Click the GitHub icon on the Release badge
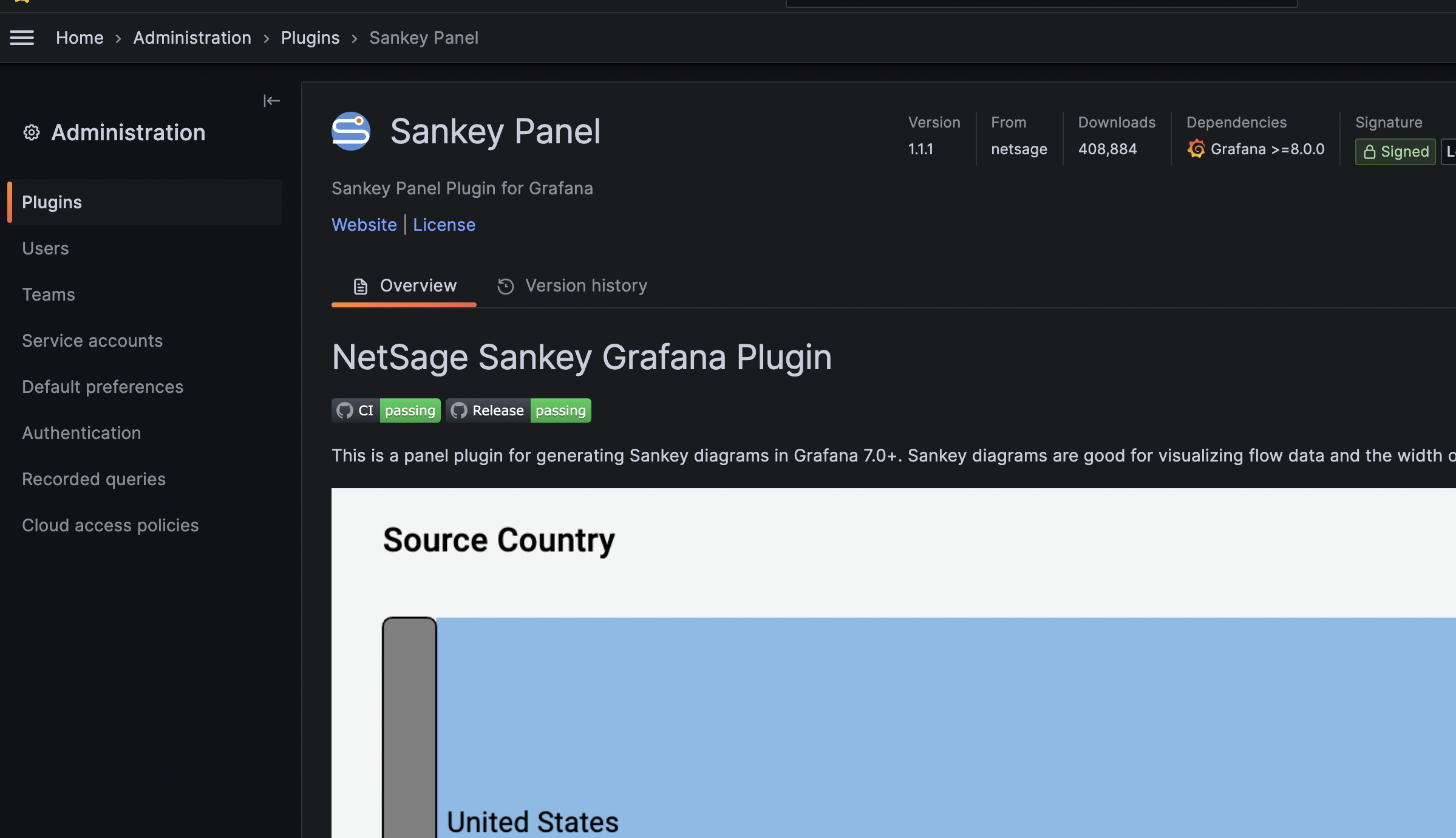The width and height of the screenshot is (1456, 838). click(459, 410)
